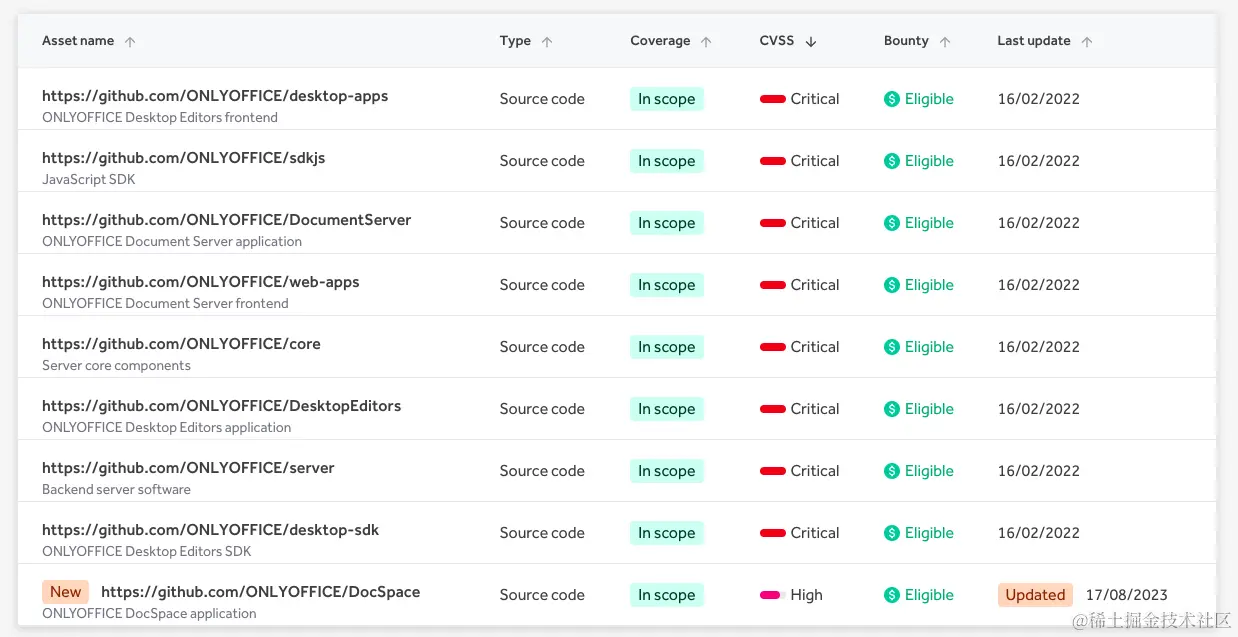Click the sort arrow beside Last update

pyautogui.click(x=1089, y=41)
